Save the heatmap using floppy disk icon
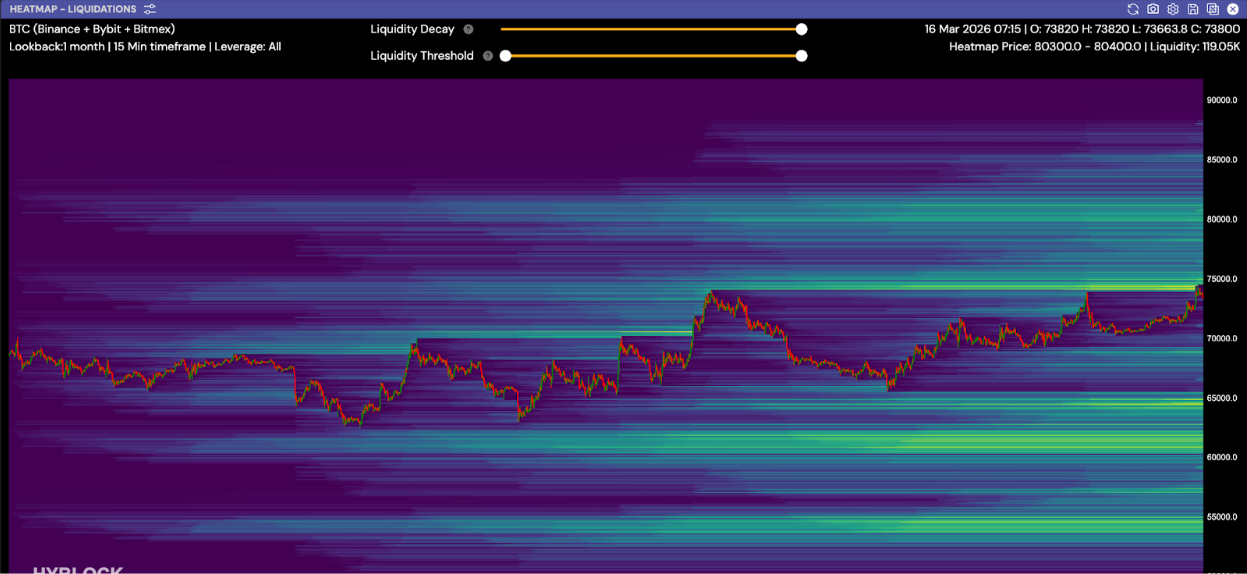 [x=1193, y=9]
